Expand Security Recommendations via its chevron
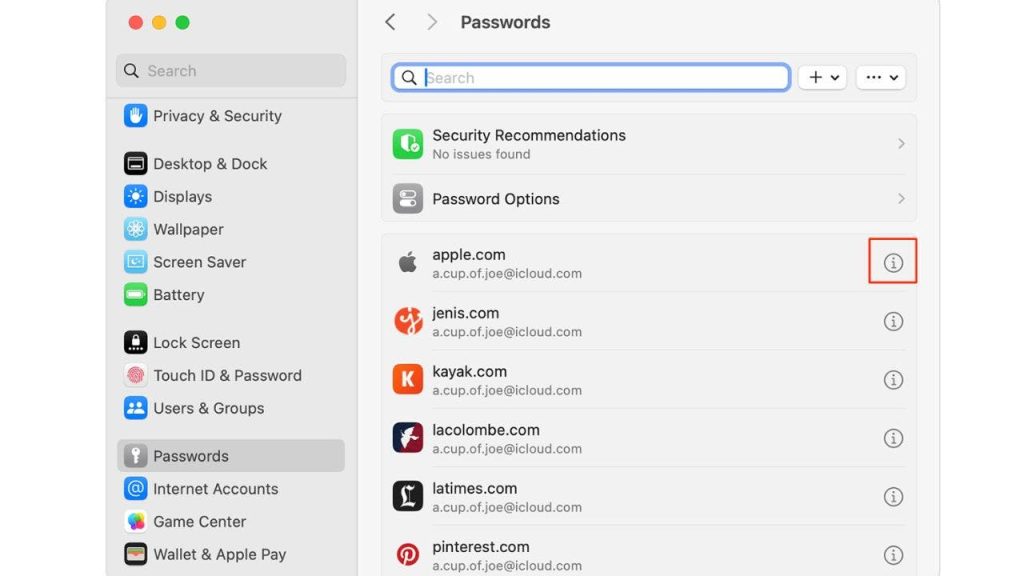The image size is (1024, 576). point(901,144)
